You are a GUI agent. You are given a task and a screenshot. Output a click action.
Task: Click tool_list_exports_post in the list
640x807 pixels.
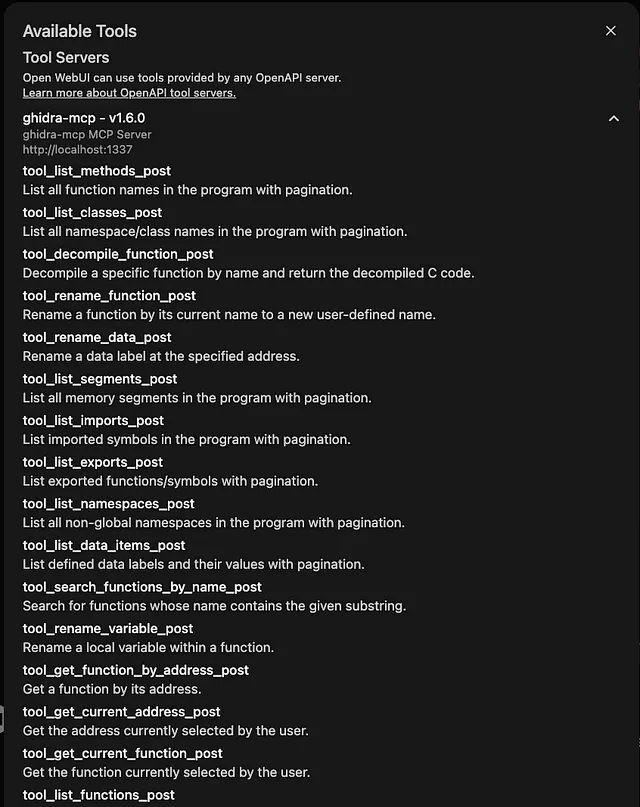(93, 462)
